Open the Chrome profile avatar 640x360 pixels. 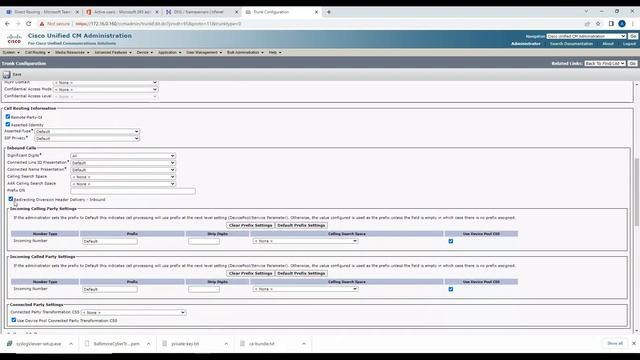622,24
